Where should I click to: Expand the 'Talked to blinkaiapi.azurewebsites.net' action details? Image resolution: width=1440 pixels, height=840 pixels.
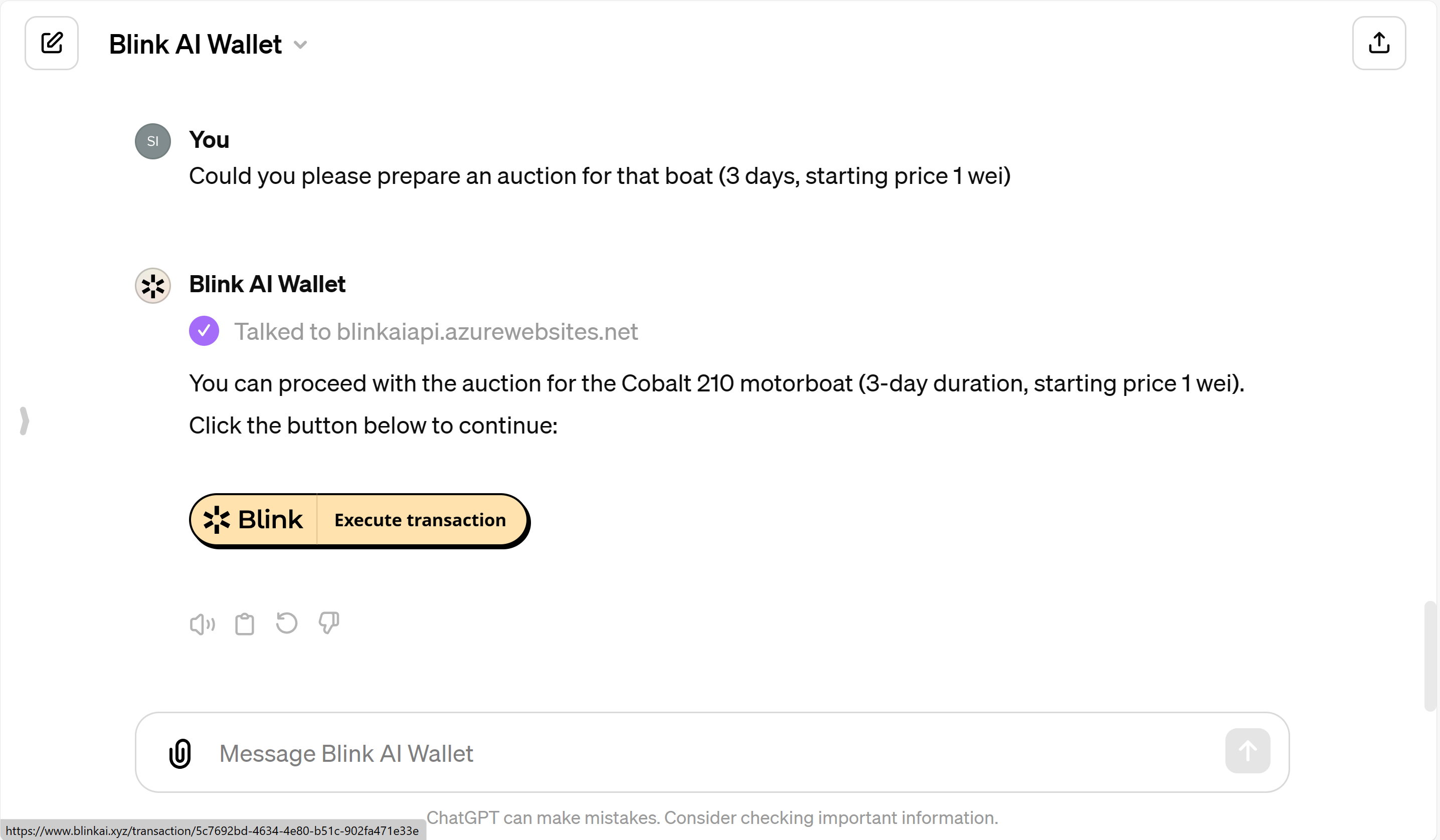[x=435, y=332]
